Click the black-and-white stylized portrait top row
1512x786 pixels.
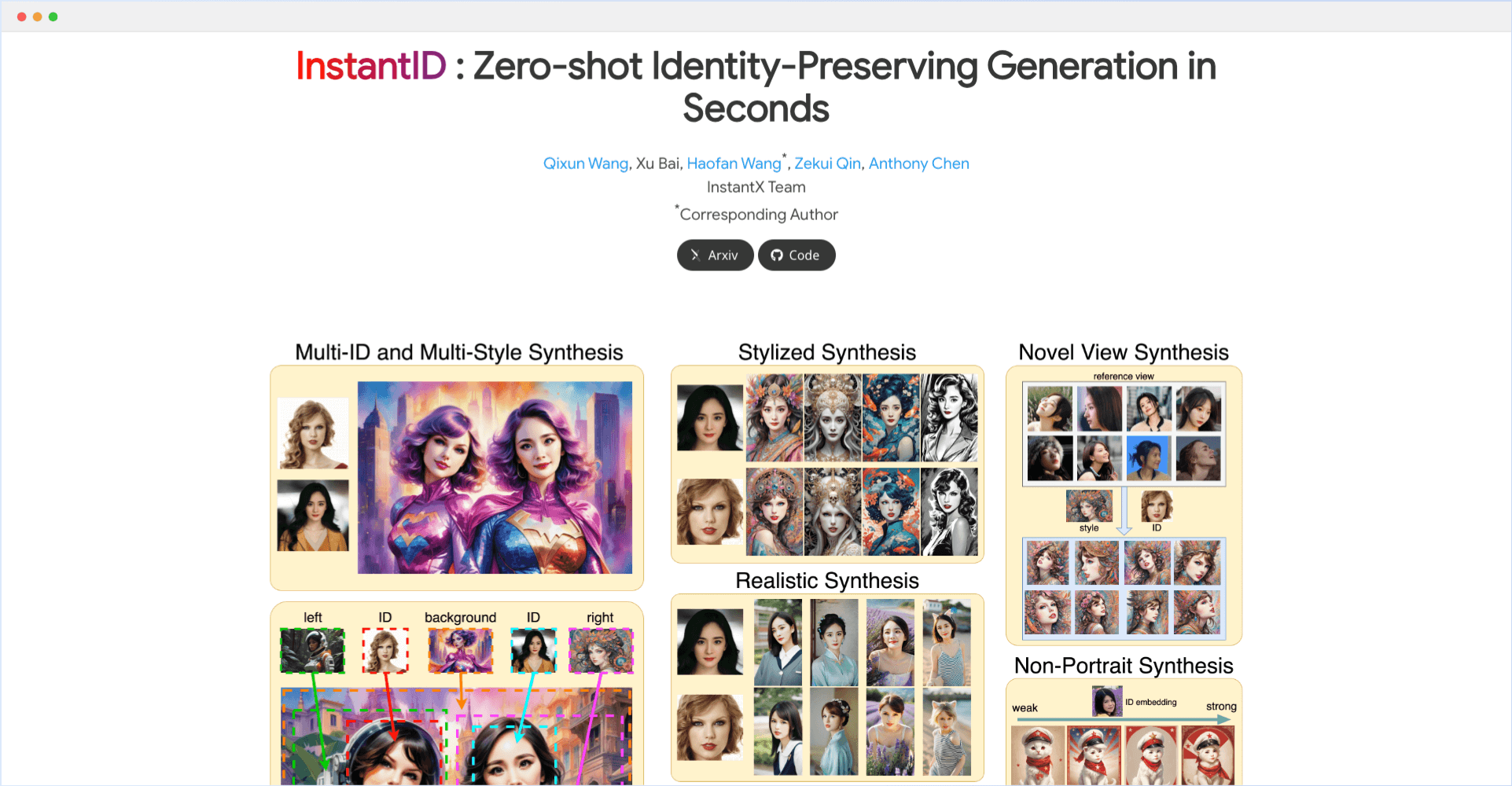950,417
